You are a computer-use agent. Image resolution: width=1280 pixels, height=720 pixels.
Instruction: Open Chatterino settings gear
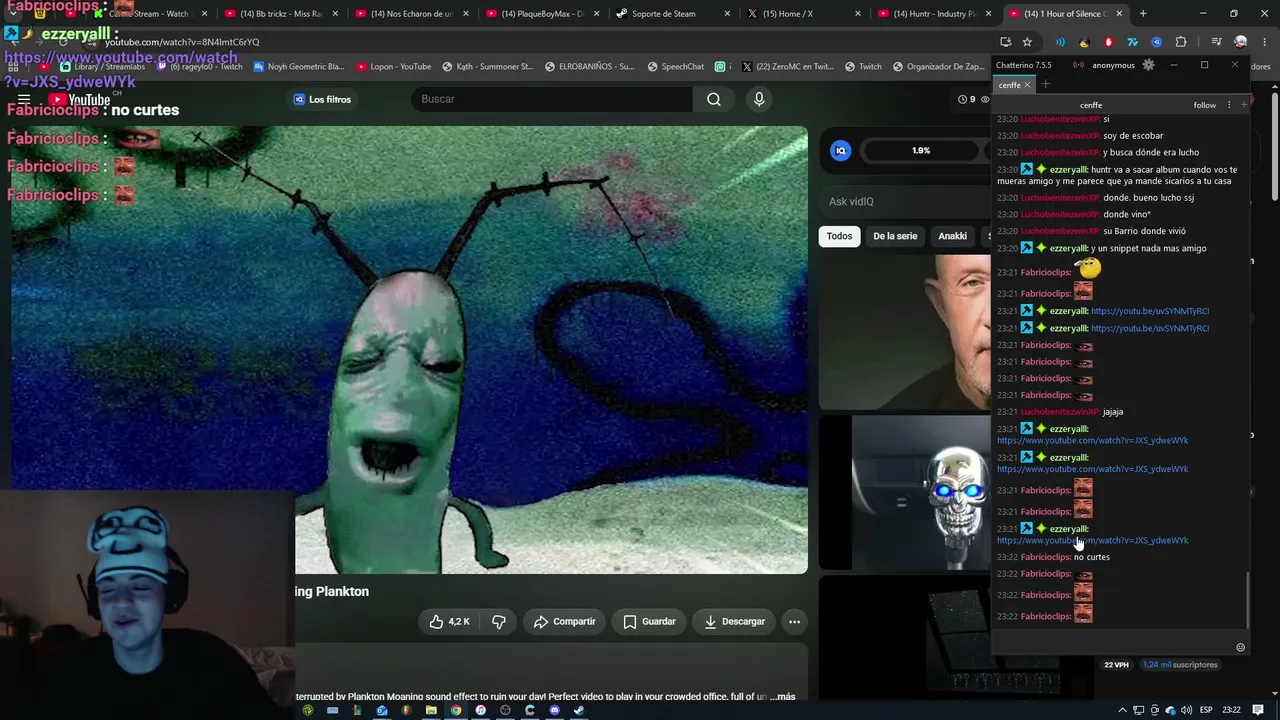(x=1148, y=65)
